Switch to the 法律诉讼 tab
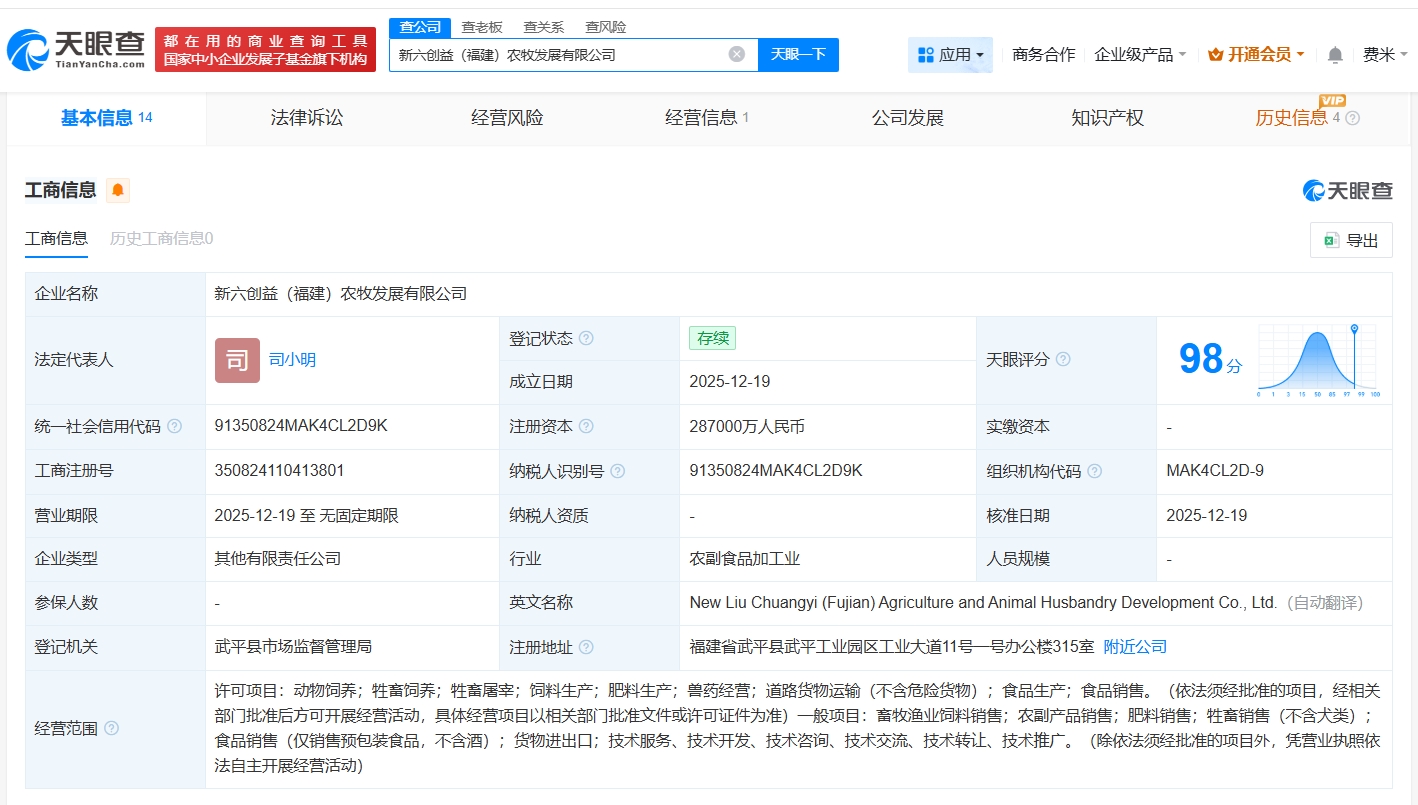 tap(307, 118)
